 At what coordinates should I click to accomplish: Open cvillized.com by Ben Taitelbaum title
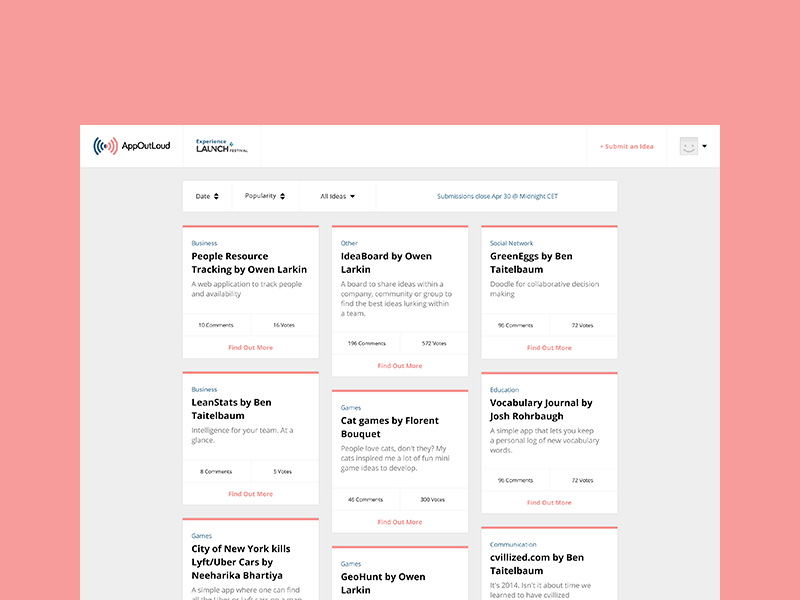click(x=537, y=564)
